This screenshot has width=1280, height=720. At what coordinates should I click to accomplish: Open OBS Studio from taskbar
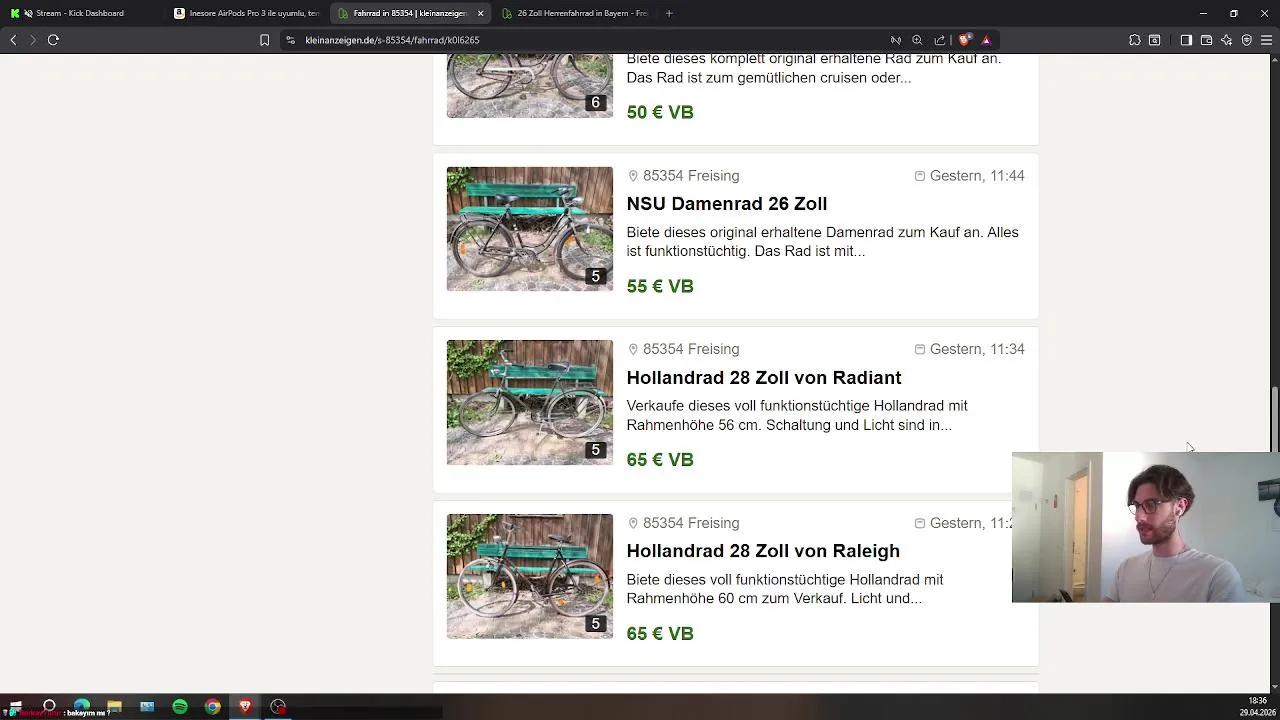pyautogui.click(x=278, y=707)
